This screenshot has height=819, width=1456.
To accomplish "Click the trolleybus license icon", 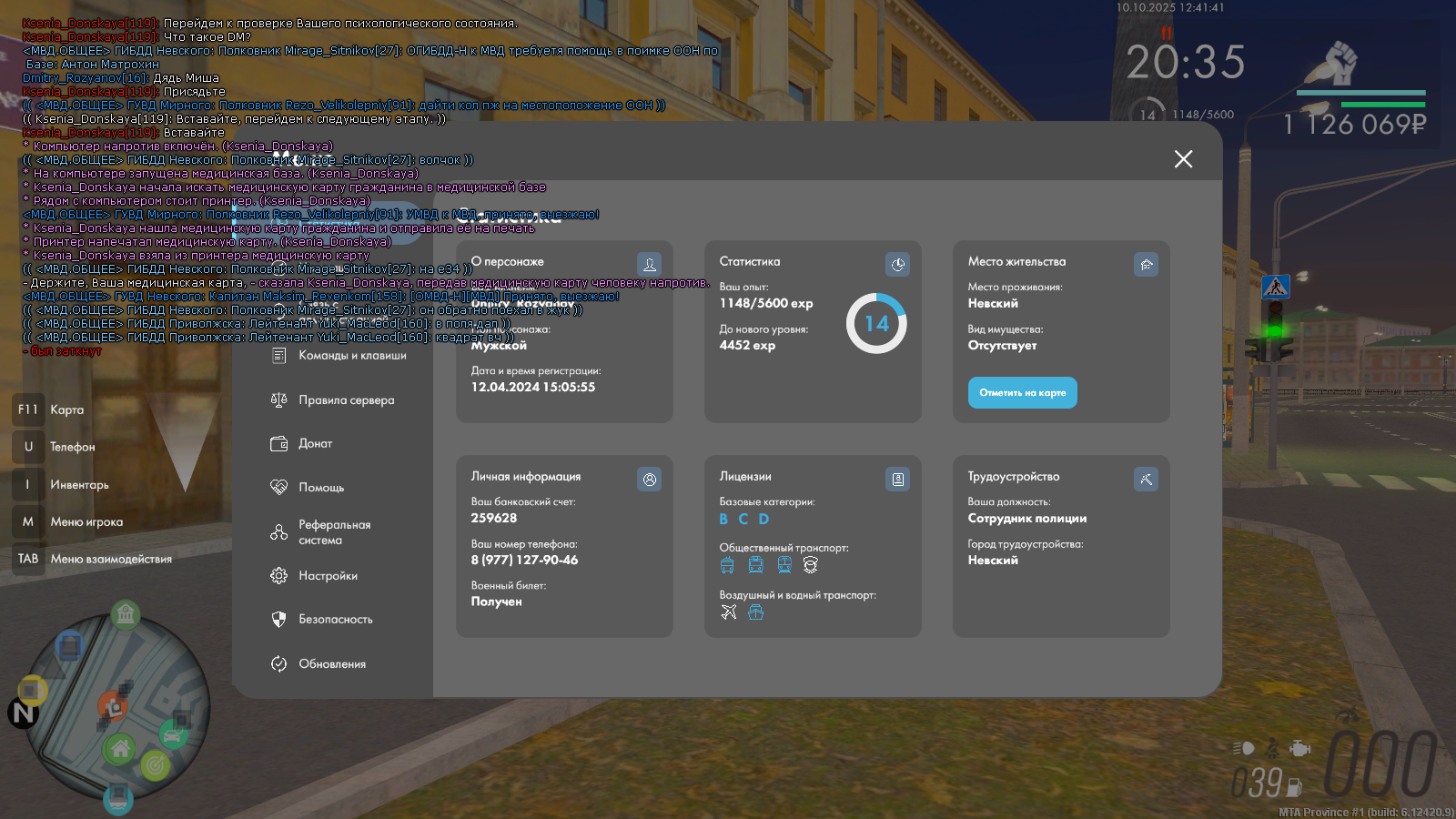I will coord(727,565).
